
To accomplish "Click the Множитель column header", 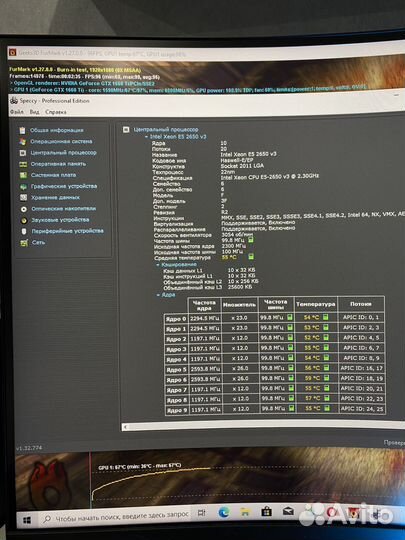I will pos(239,305).
